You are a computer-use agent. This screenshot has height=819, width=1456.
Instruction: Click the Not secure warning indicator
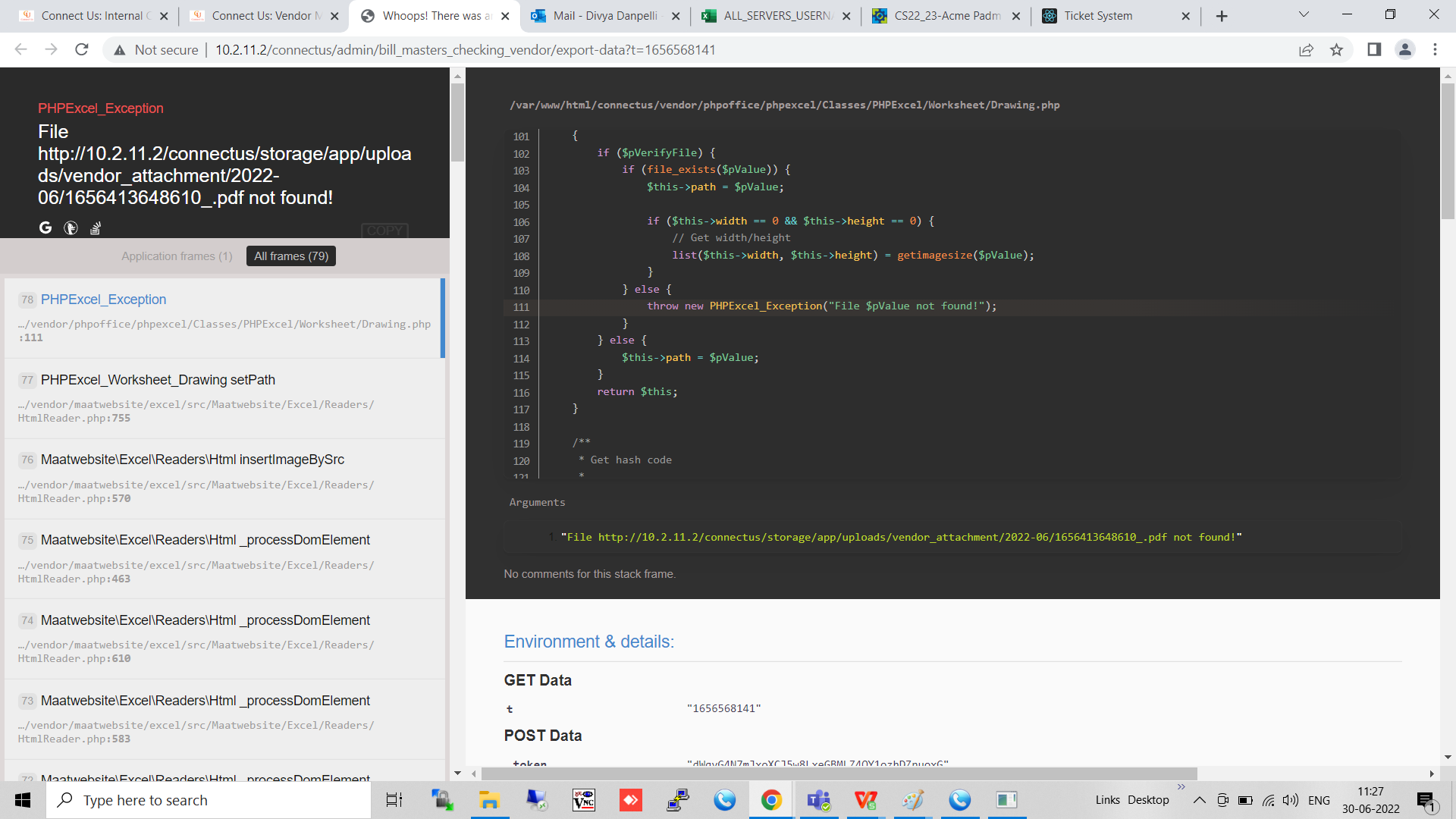pyautogui.click(x=155, y=50)
